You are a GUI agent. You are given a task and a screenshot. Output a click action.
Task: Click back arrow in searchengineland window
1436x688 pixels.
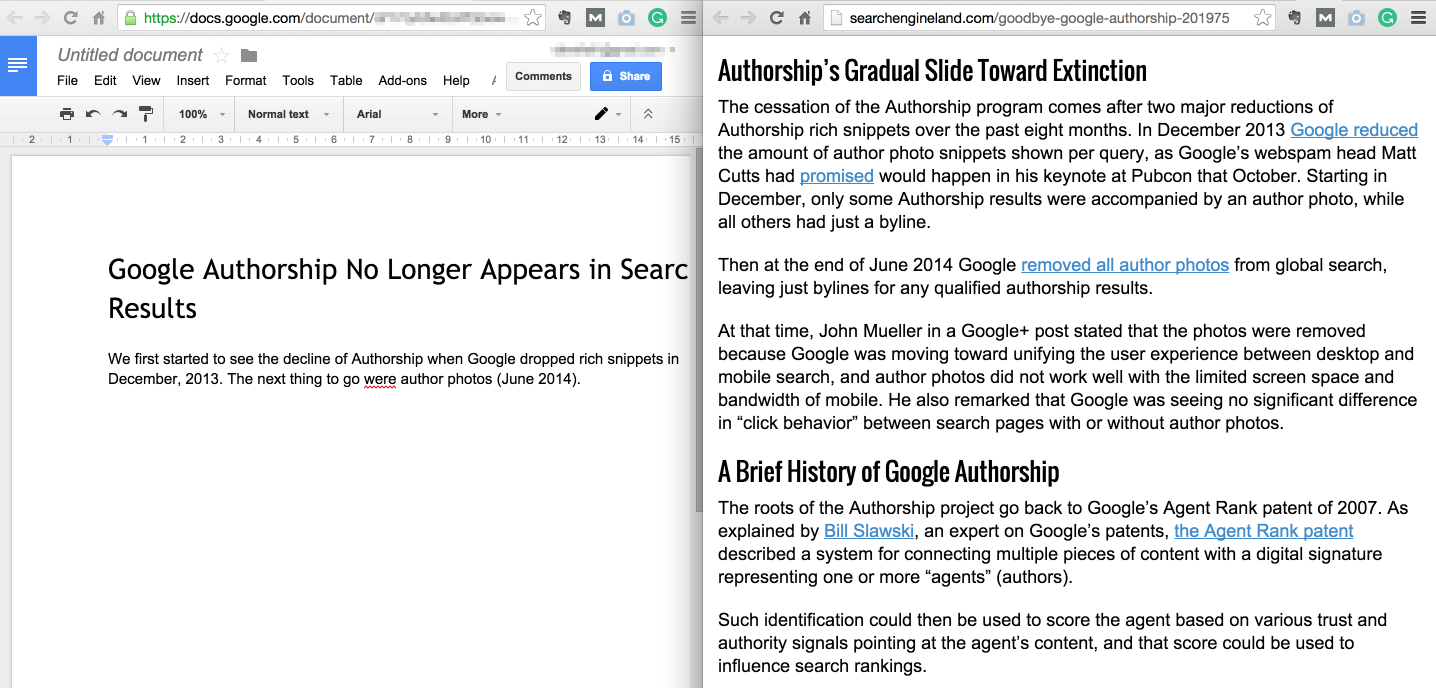(721, 18)
